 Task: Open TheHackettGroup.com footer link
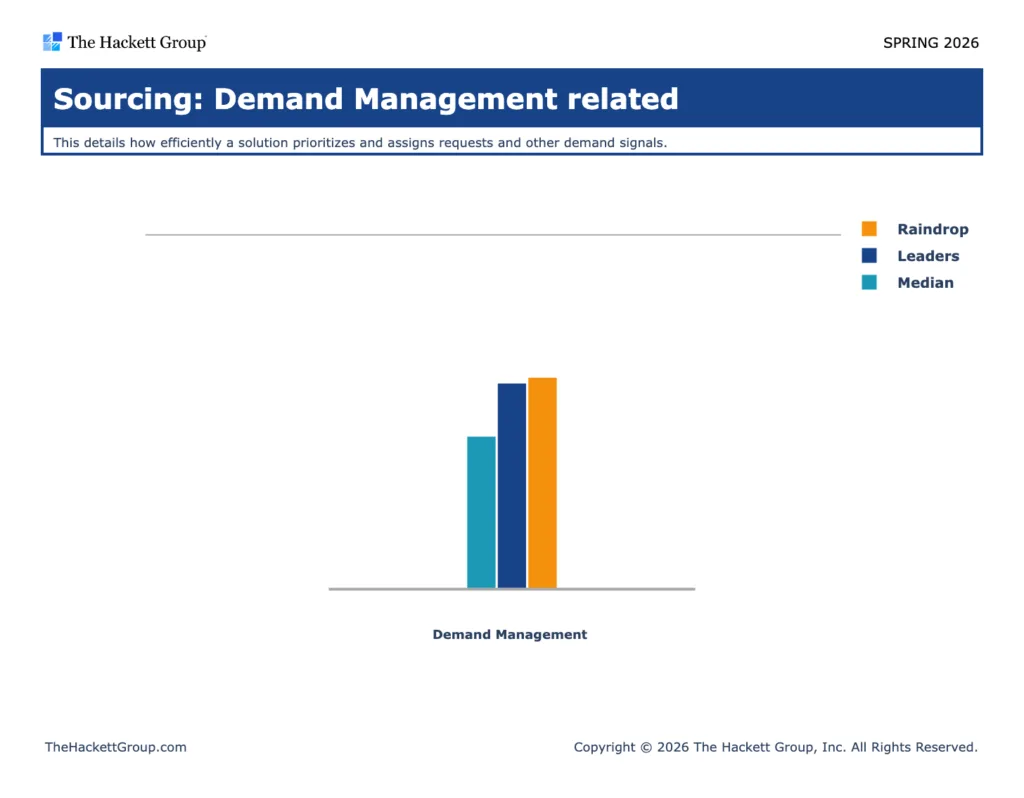pos(116,747)
